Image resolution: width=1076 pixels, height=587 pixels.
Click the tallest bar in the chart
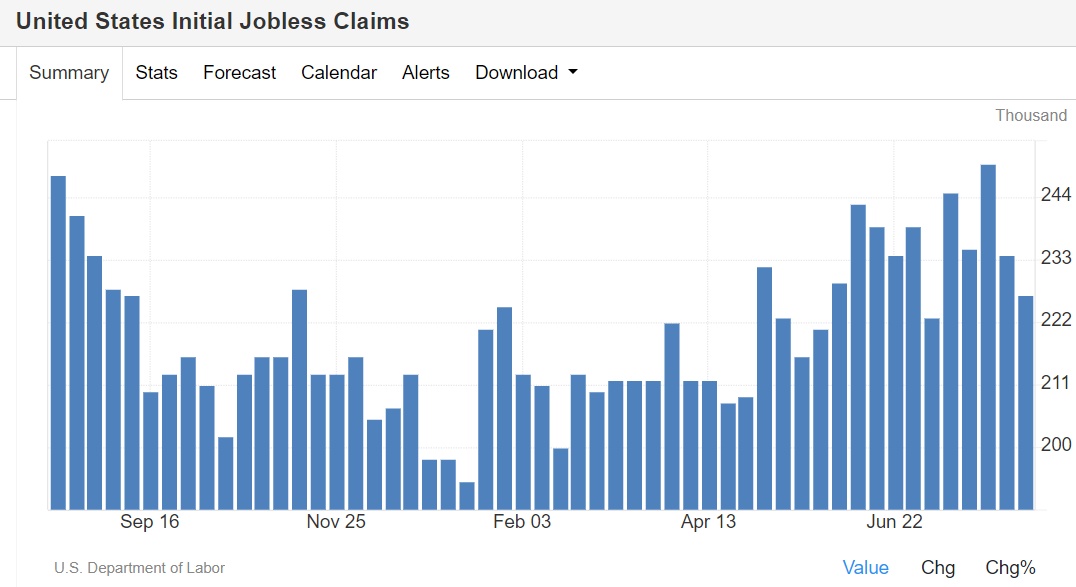(988, 337)
